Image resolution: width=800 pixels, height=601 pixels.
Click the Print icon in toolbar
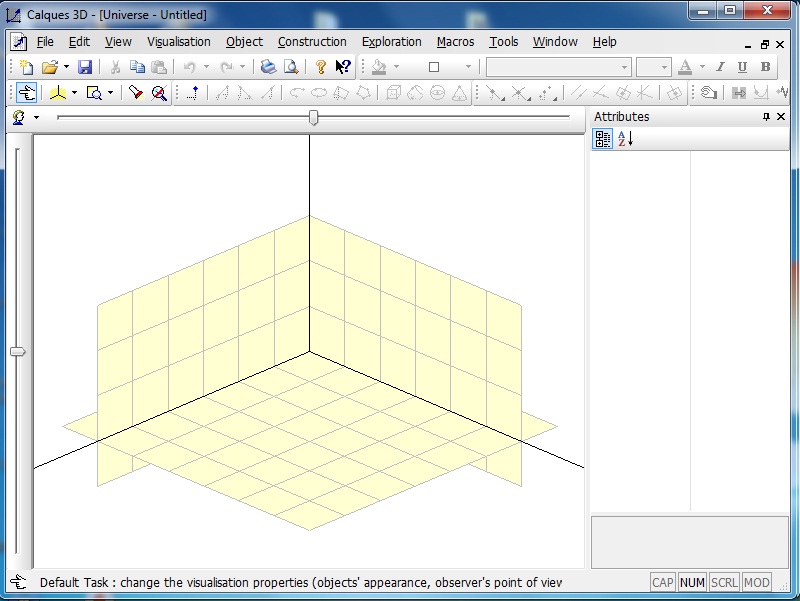[268, 67]
